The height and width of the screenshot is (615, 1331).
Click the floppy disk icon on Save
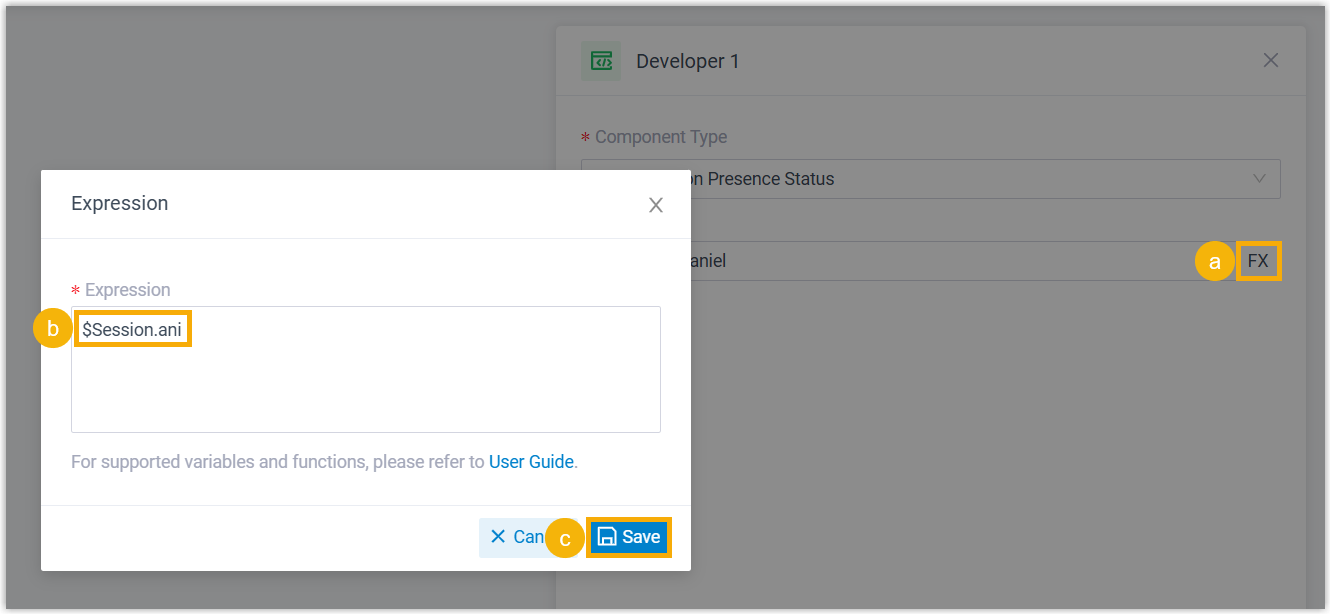pyautogui.click(x=608, y=537)
